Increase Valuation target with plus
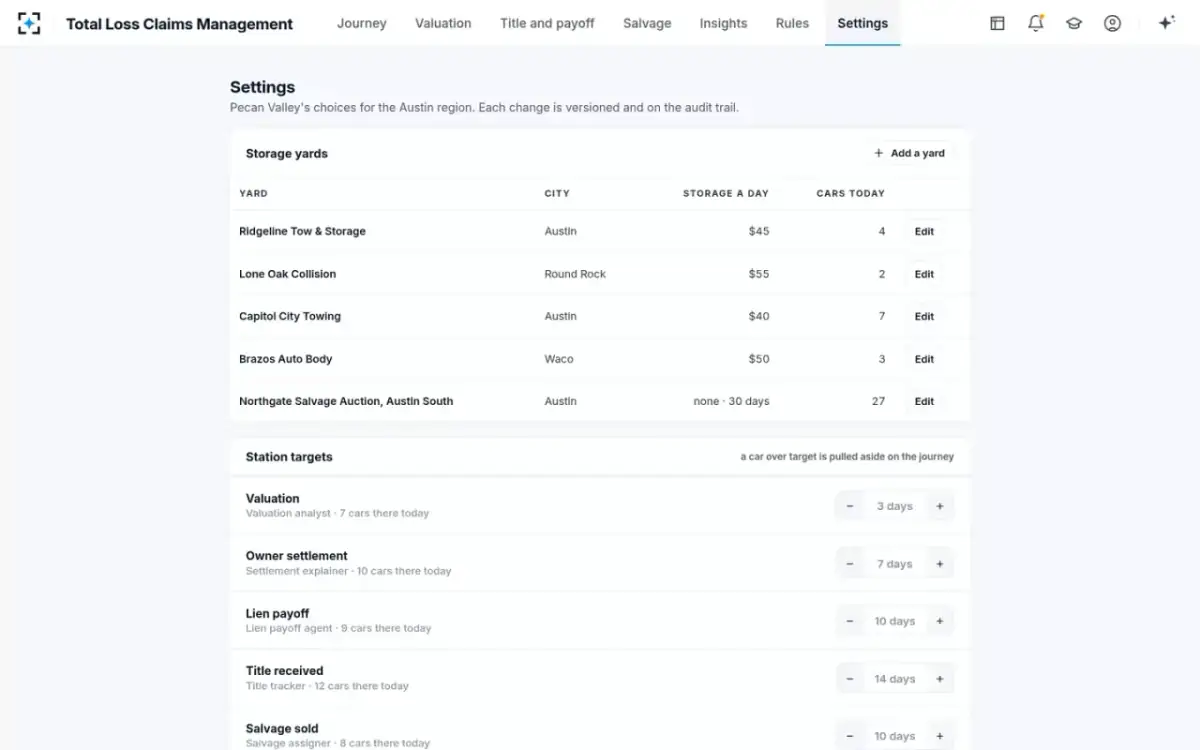 point(940,506)
